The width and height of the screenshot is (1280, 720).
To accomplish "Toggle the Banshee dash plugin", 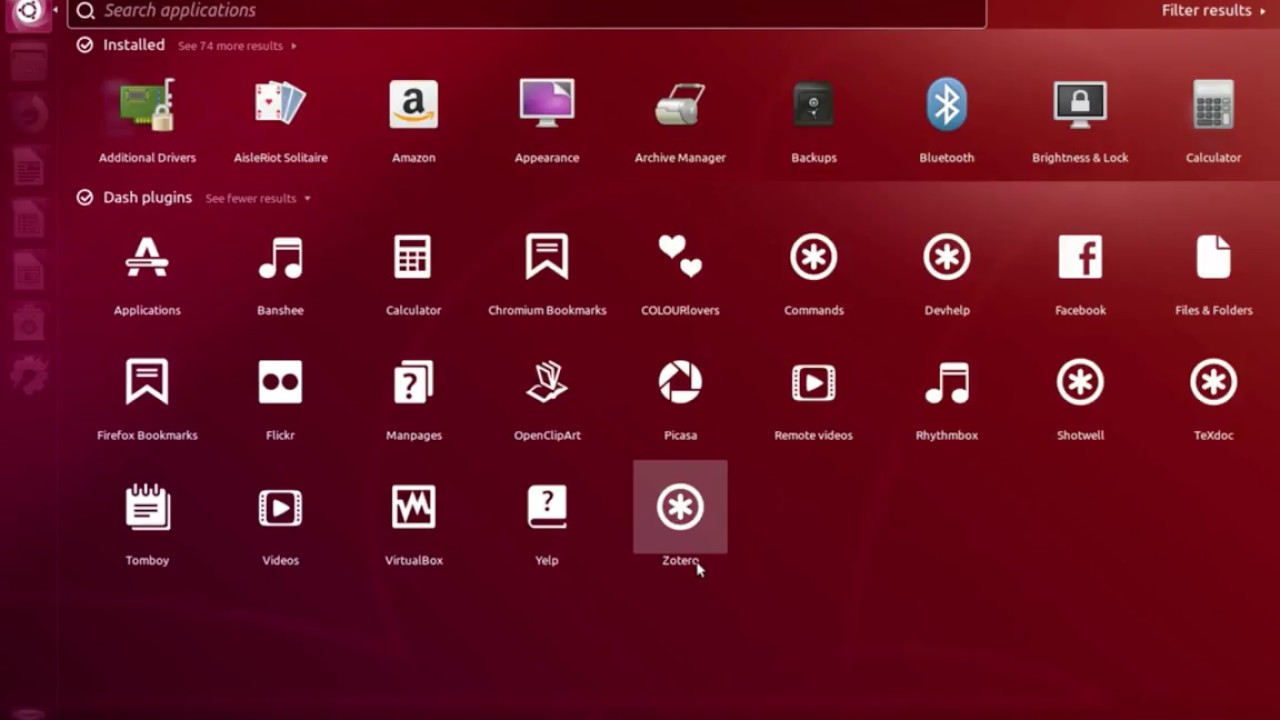I will (x=280, y=257).
